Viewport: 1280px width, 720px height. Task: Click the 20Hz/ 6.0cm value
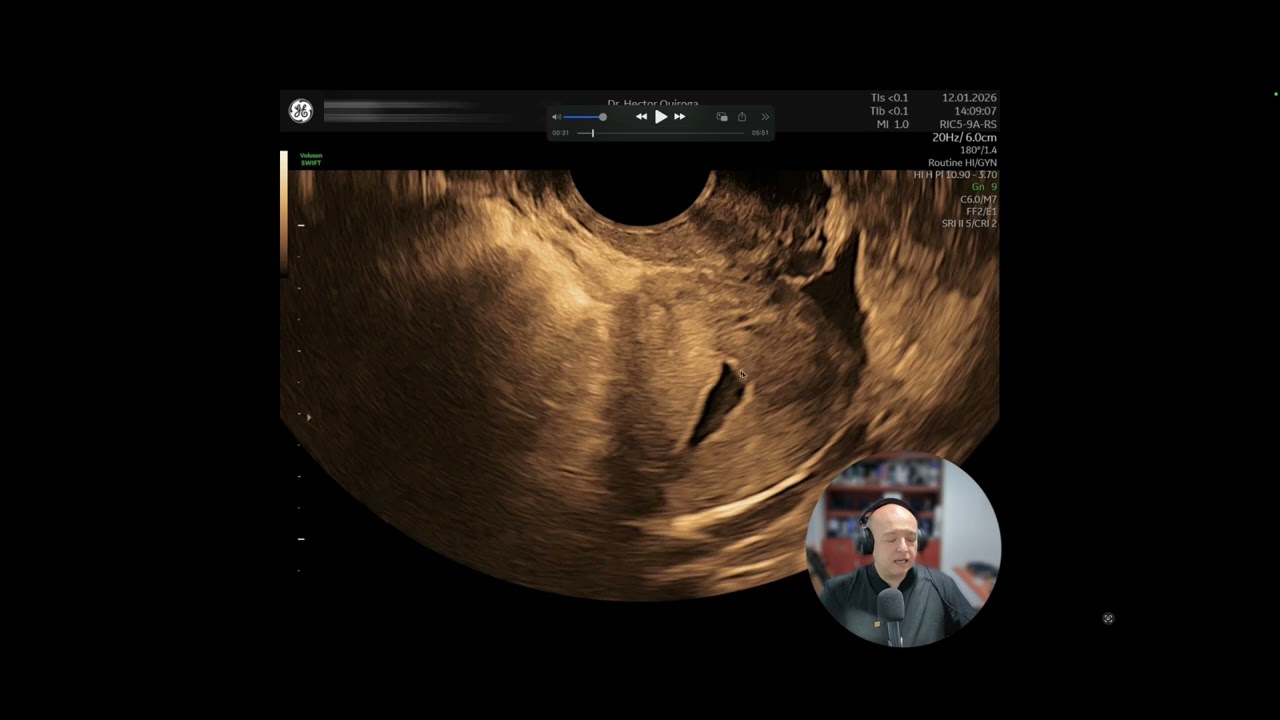(x=964, y=138)
